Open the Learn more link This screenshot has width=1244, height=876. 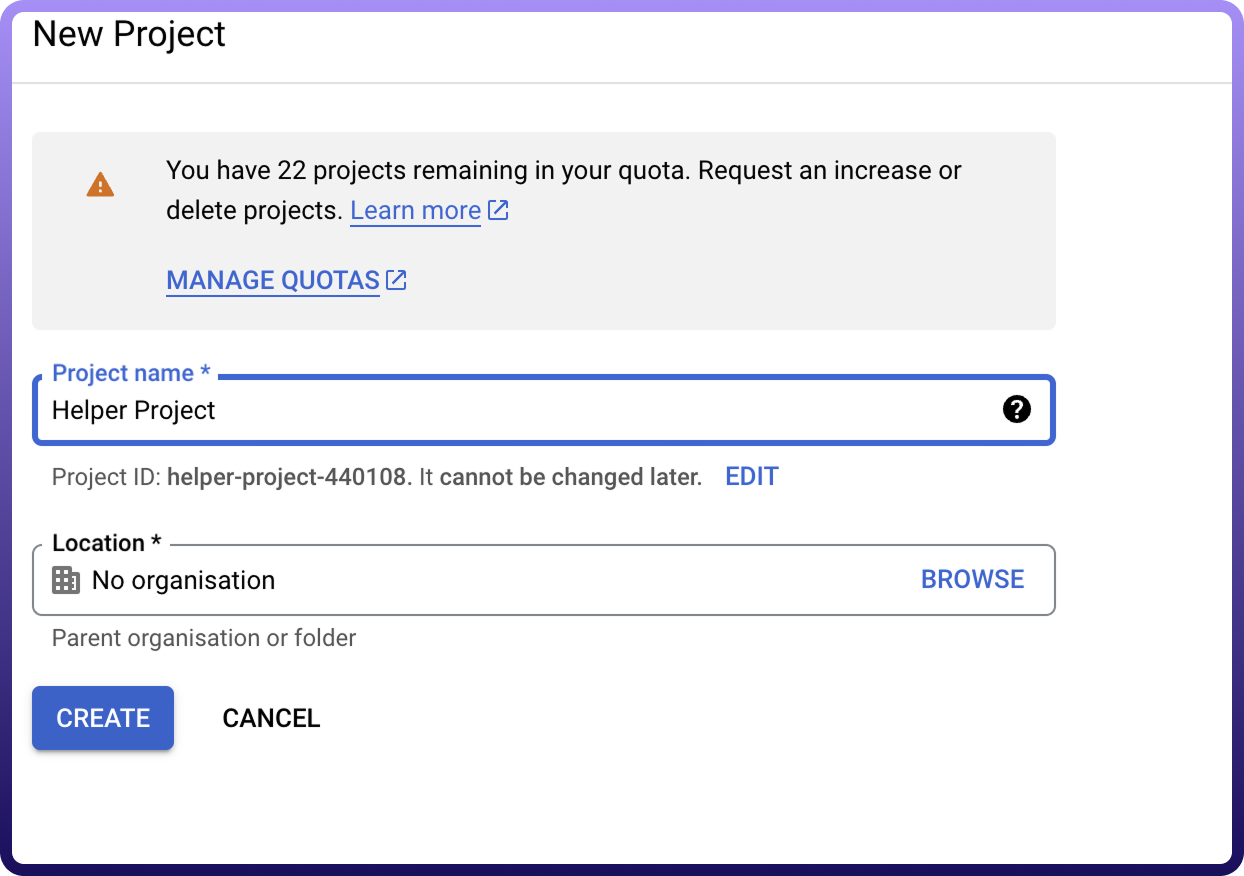click(415, 211)
